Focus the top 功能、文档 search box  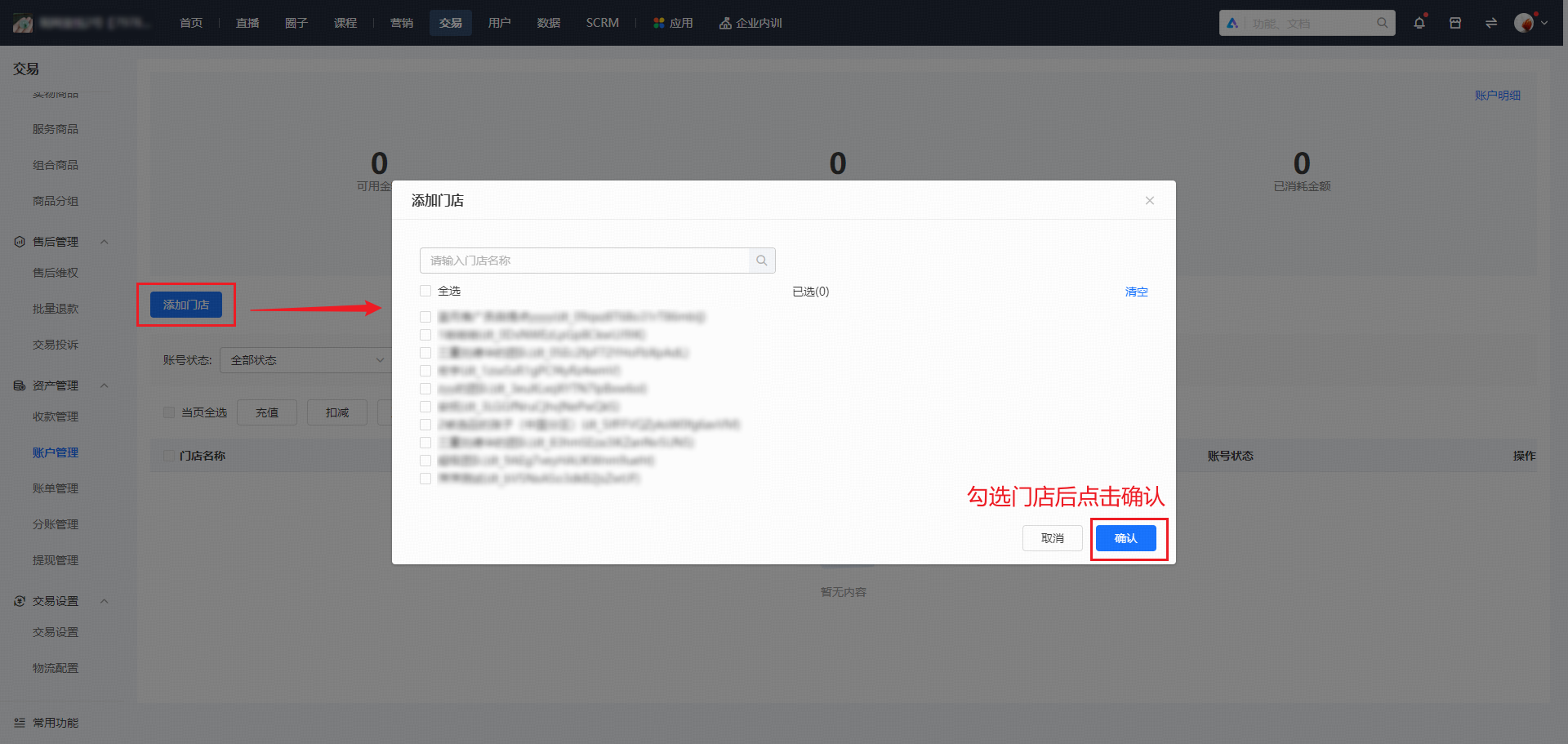pyautogui.click(x=1307, y=23)
